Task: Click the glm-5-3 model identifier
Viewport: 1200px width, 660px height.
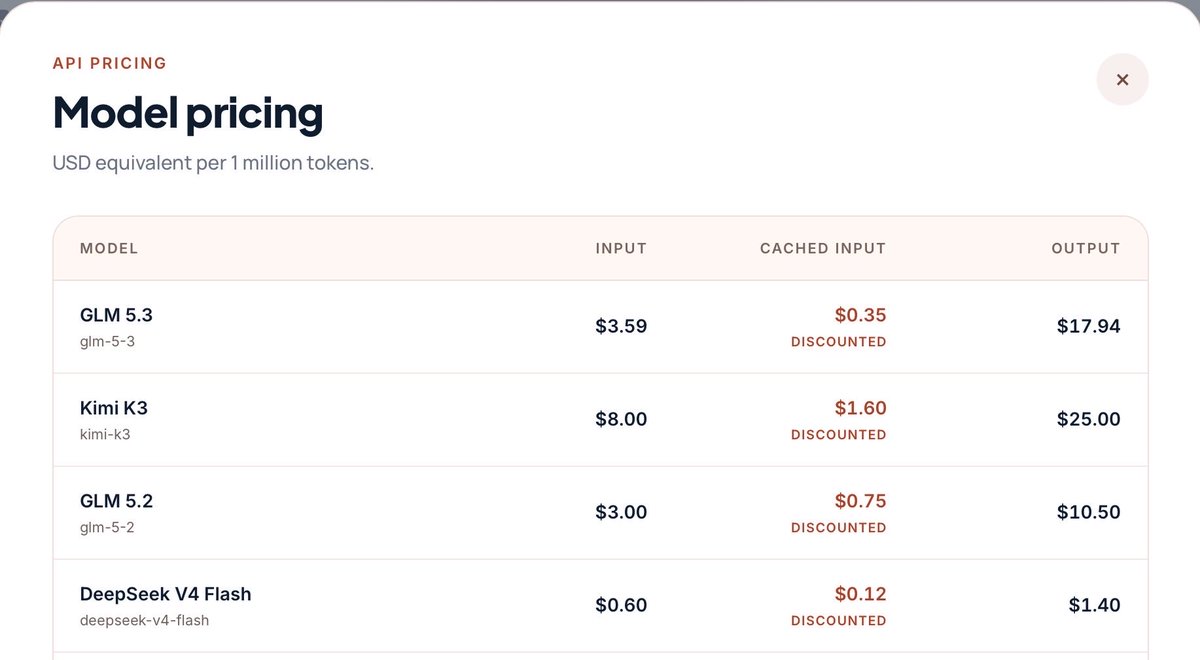Action: coord(107,341)
